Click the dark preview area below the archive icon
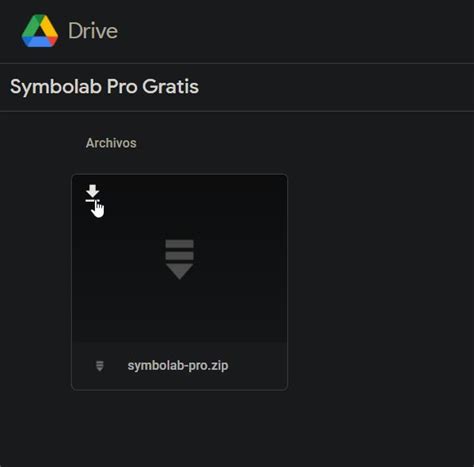 click(179, 310)
